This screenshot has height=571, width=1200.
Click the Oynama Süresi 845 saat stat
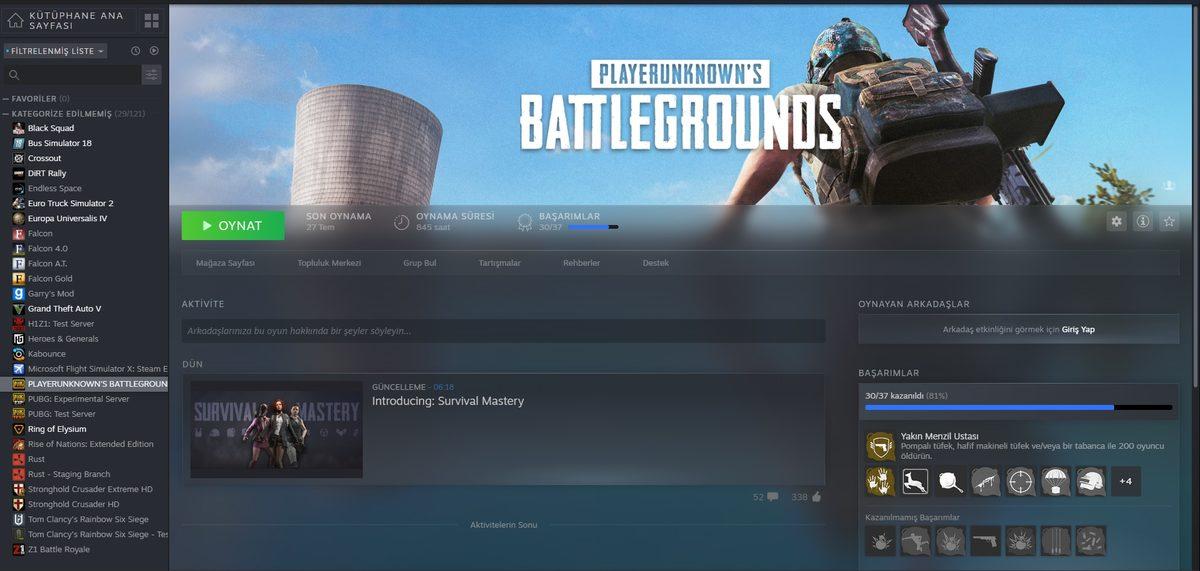(443, 221)
